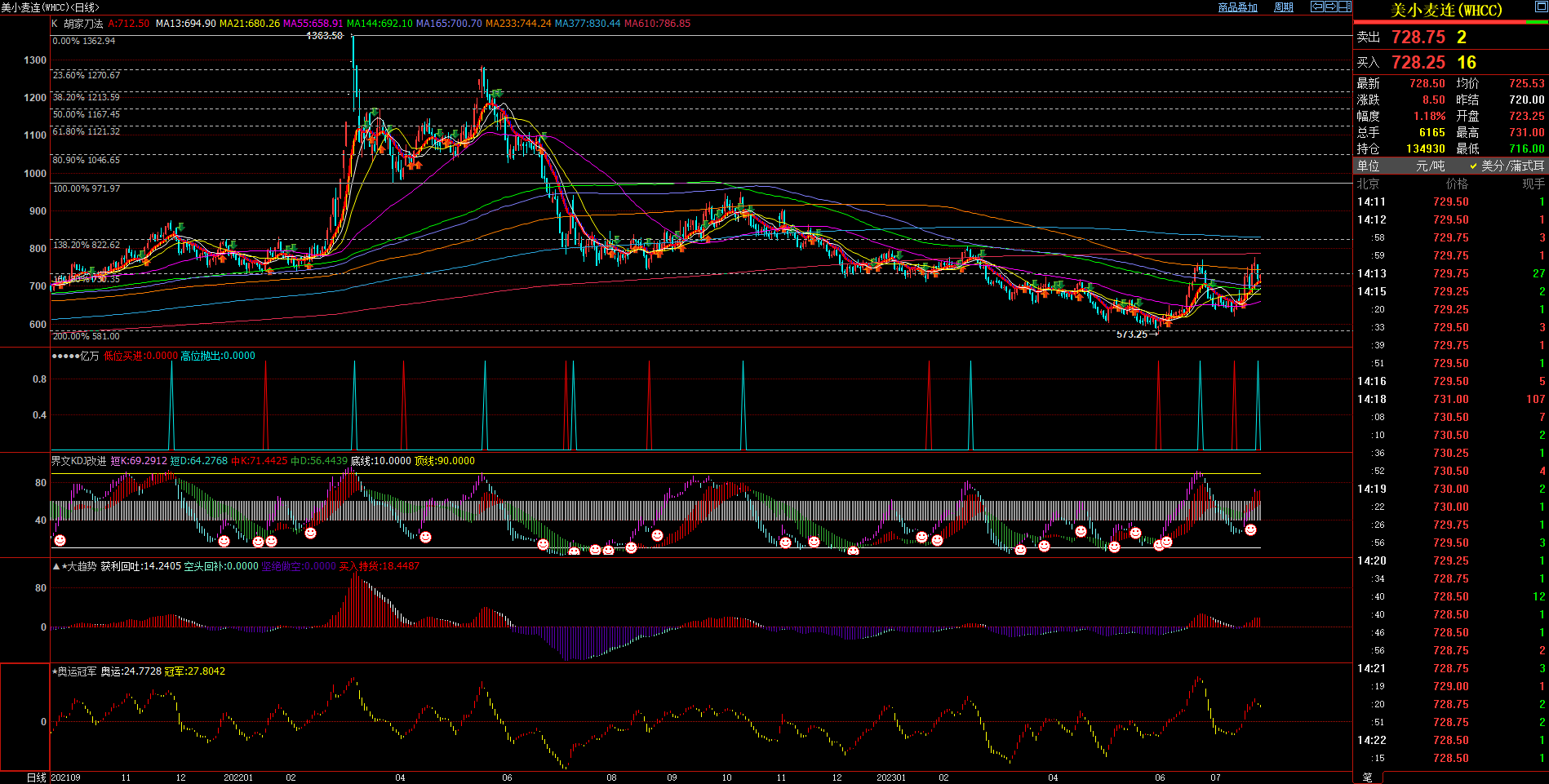
Task: Select the 笔 tick tab
Action: click(1367, 777)
